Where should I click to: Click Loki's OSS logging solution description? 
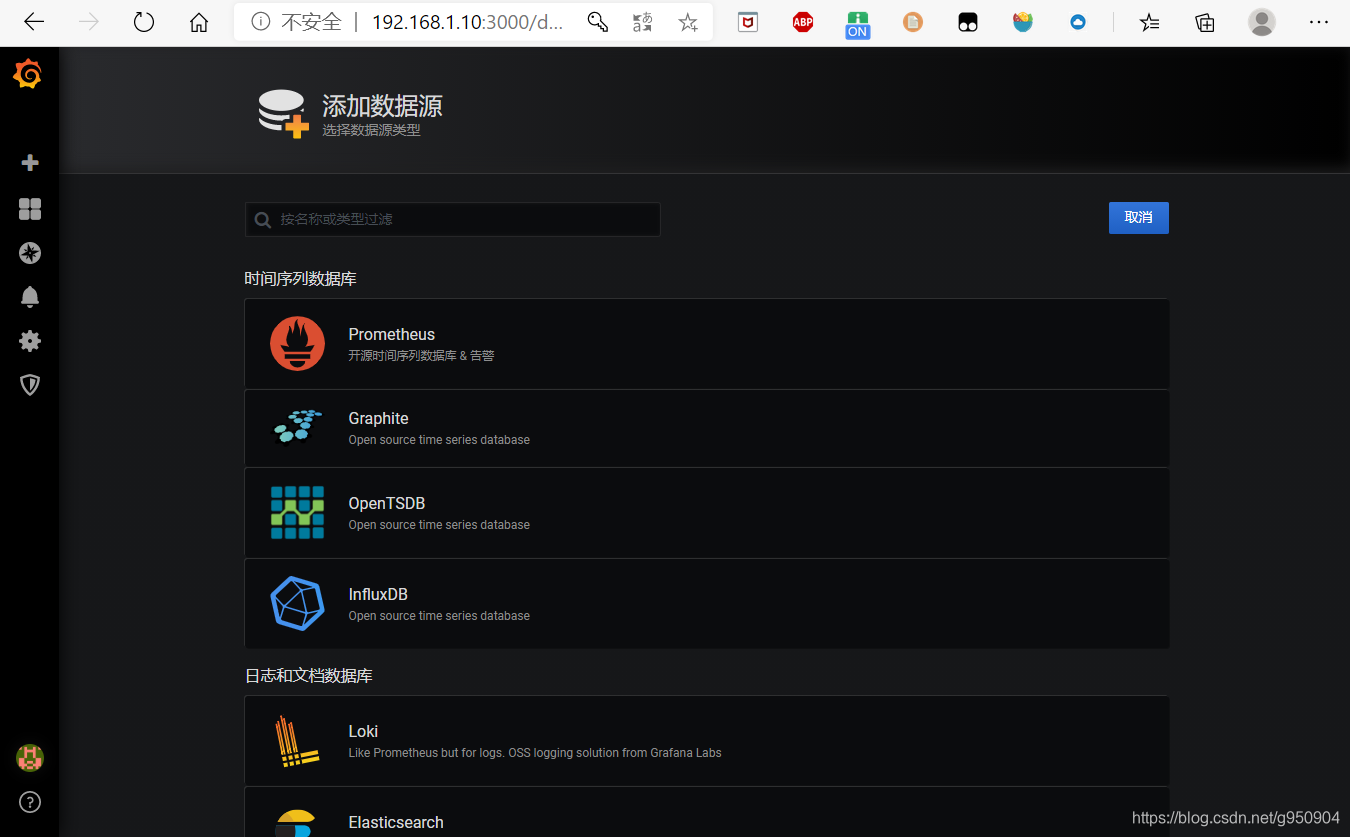(535, 753)
